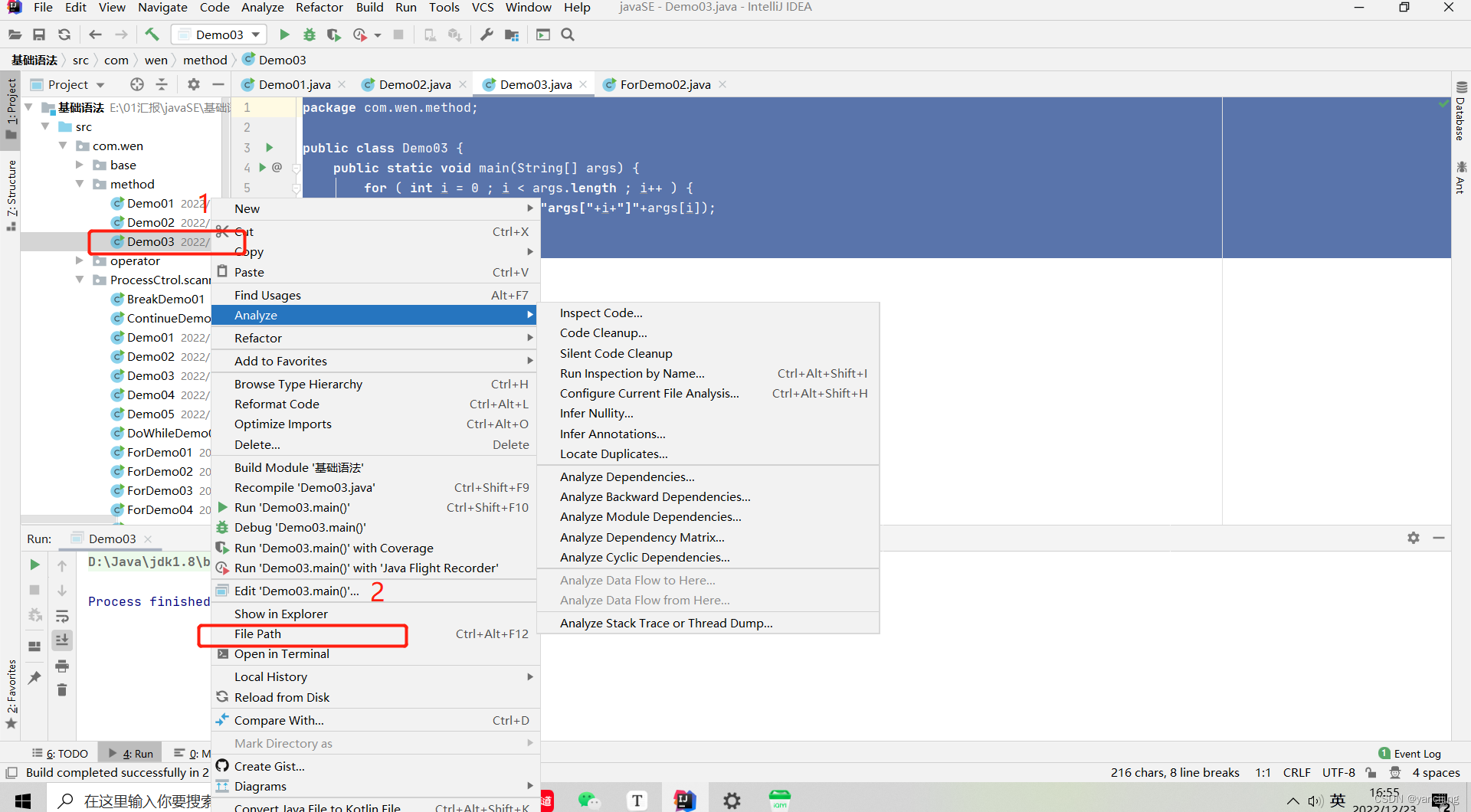Image resolution: width=1471 pixels, height=812 pixels.
Task: Open Windows Settings gear on taskbar
Action: click(732, 801)
